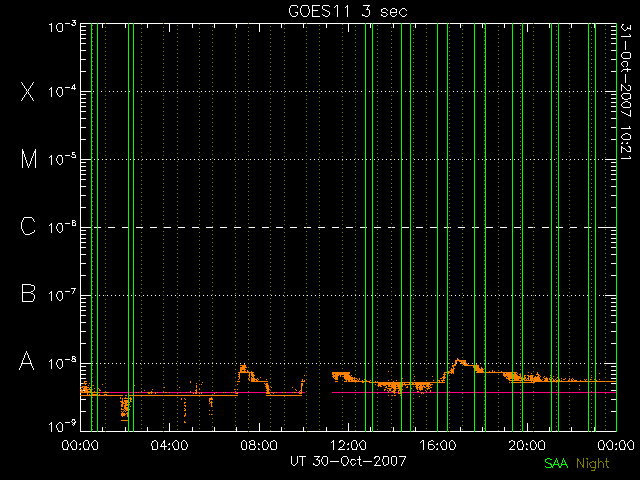This screenshot has height=480, width=640.
Task: Click the M flare class label
Action: [x=29, y=159]
